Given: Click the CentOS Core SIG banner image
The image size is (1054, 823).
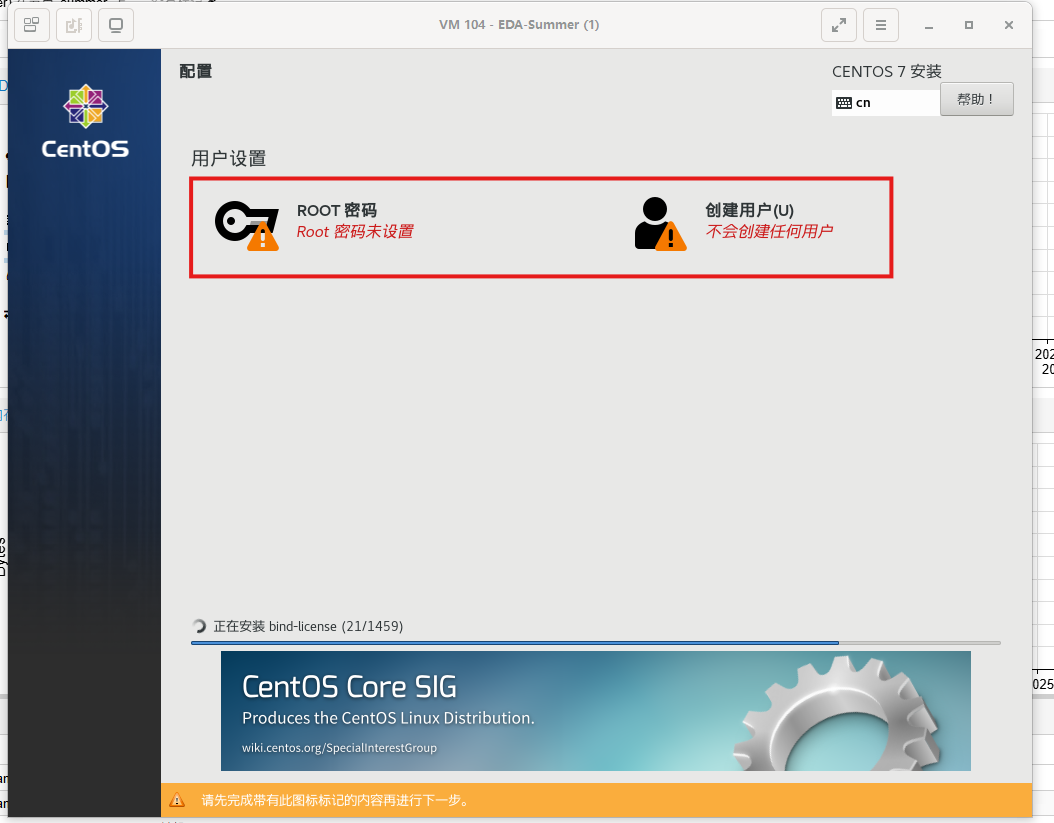Looking at the screenshot, I should pos(595,711).
